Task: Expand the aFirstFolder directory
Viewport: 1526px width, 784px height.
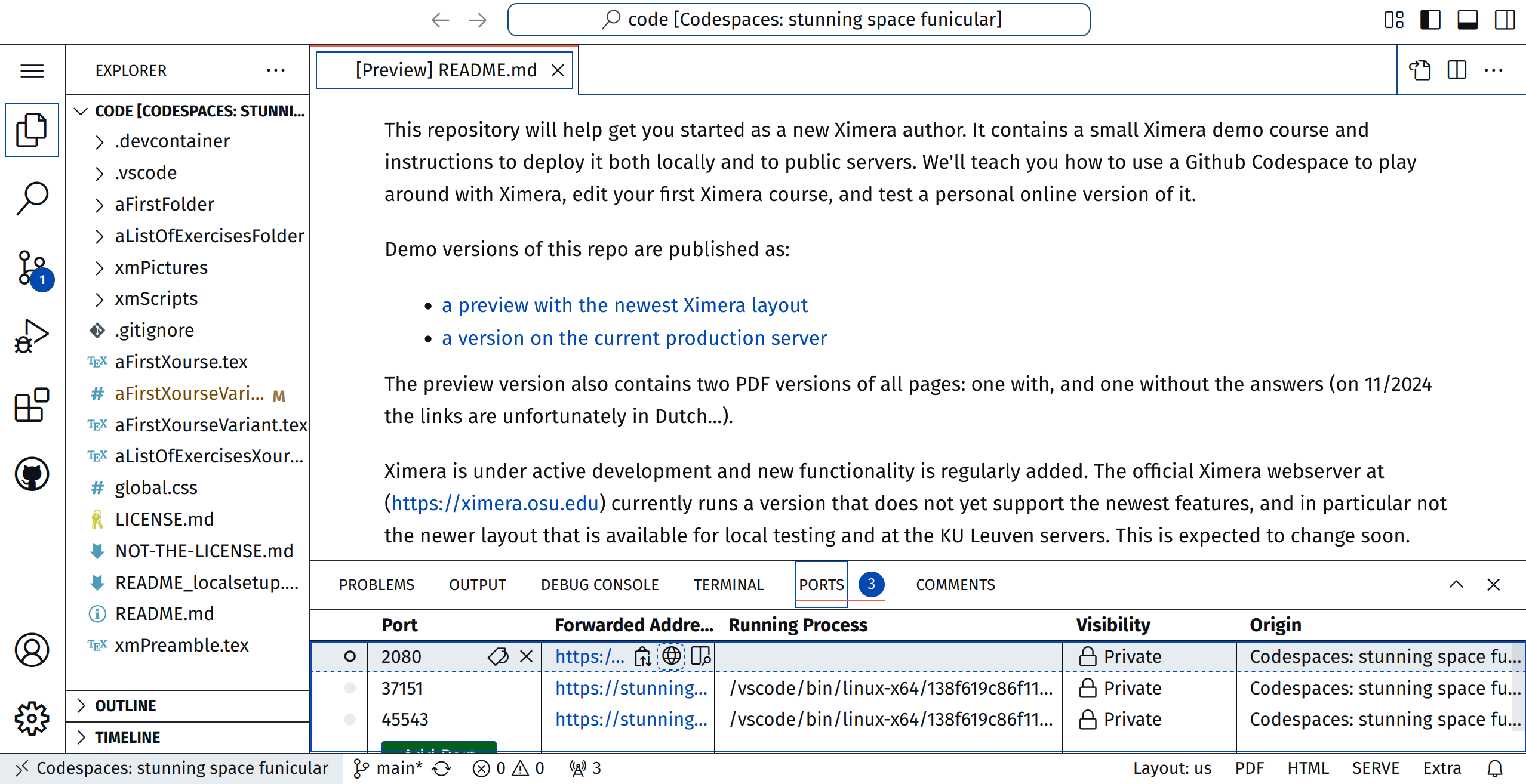Action: [x=164, y=204]
